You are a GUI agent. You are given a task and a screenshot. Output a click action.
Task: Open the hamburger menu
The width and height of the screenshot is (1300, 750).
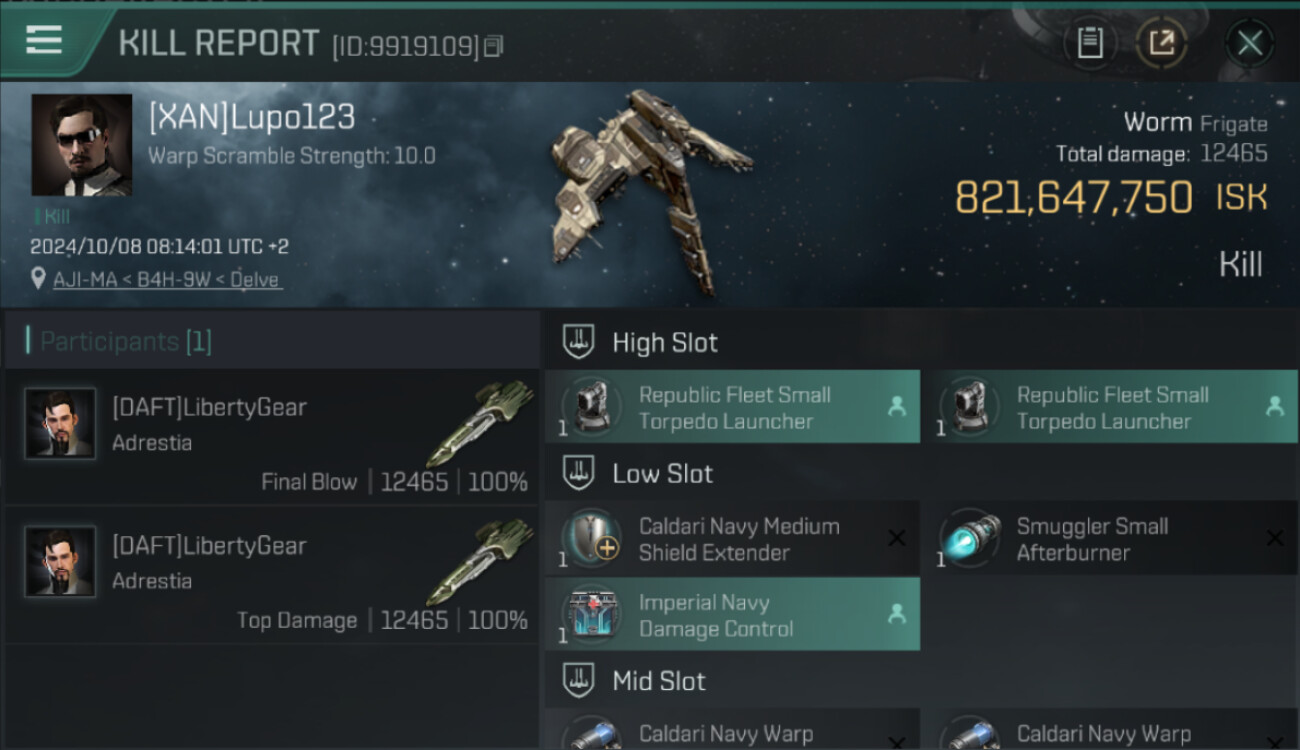coord(44,41)
